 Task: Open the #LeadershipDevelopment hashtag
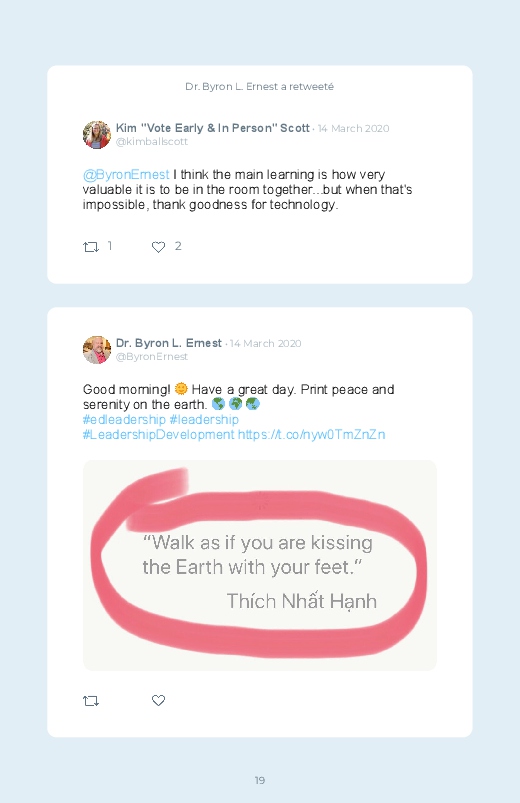[x=158, y=434]
